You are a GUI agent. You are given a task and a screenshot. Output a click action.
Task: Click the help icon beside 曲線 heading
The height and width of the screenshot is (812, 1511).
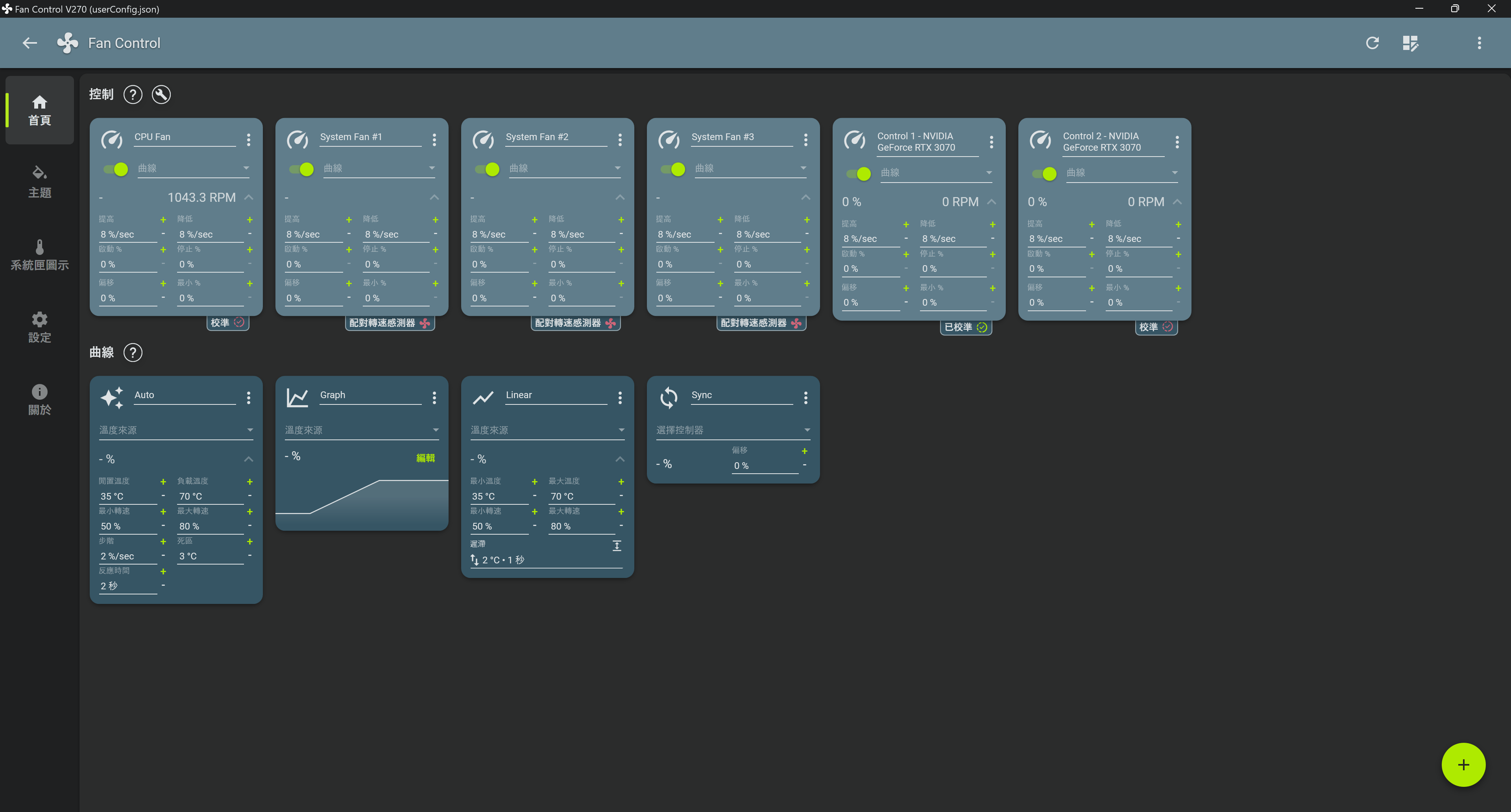(133, 352)
